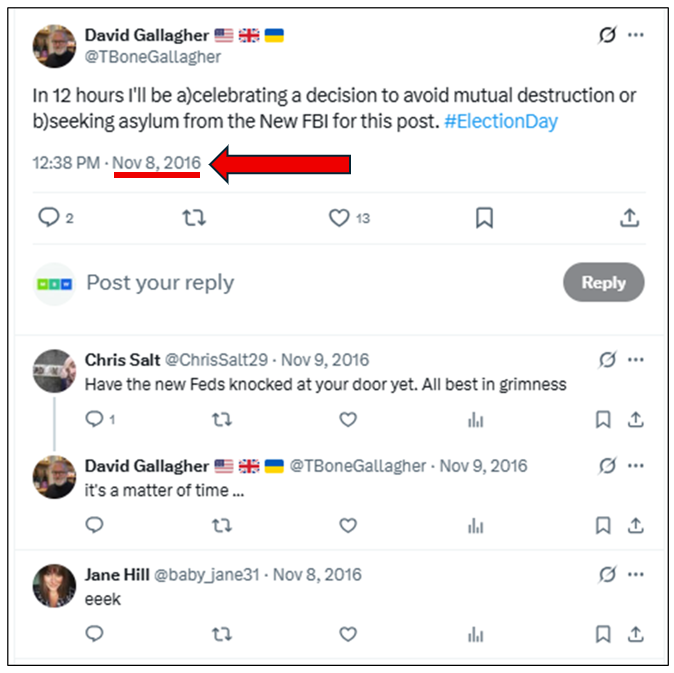Like Jane Hill's eeek reply
The height and width of the screenshot is (673, 674).
pos(348,634)
